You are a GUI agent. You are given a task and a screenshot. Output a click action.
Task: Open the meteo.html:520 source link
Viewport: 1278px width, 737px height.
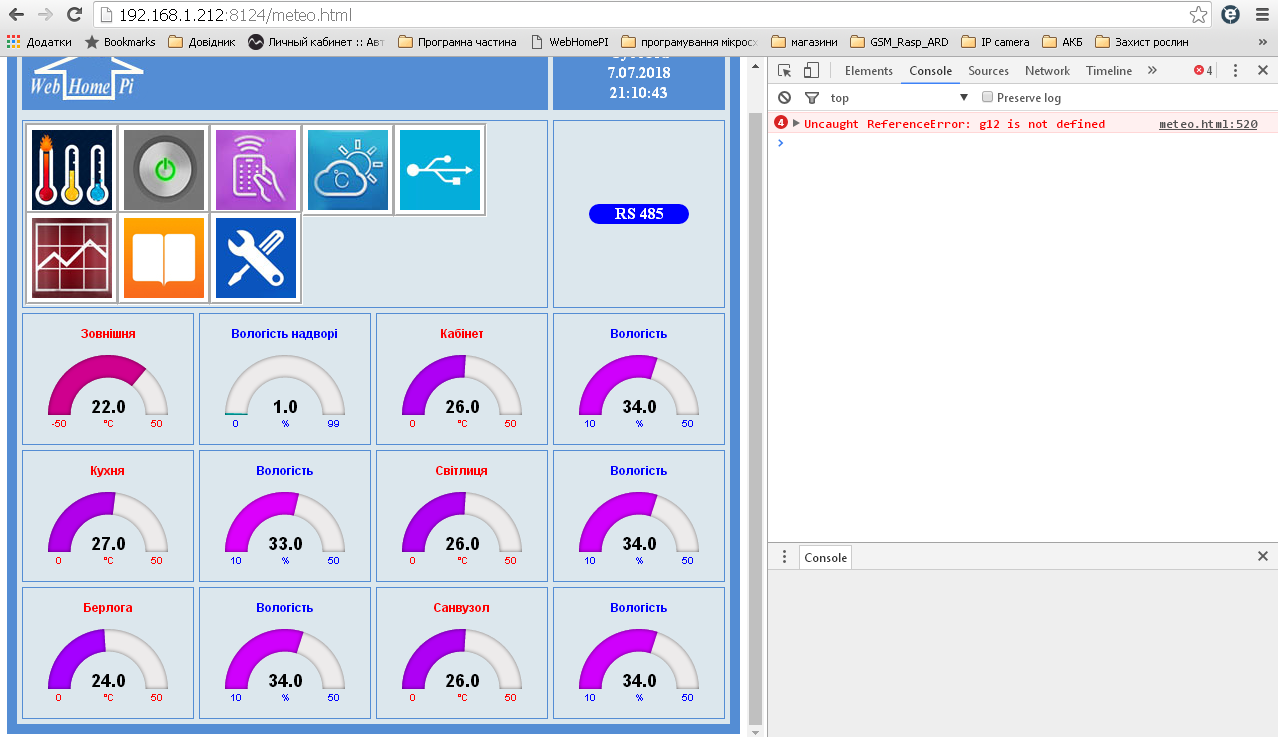tap(1208, 124)
